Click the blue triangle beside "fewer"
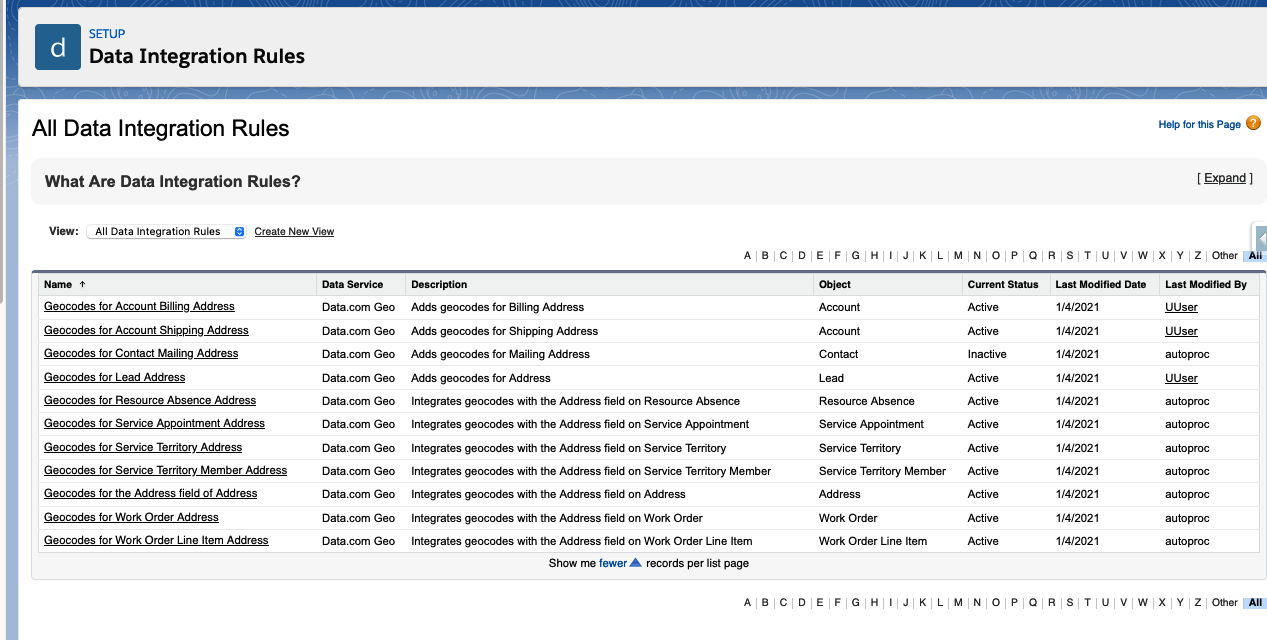This screenshot has height=640, width=1267. pyautogui.click(x=636, y=563)
